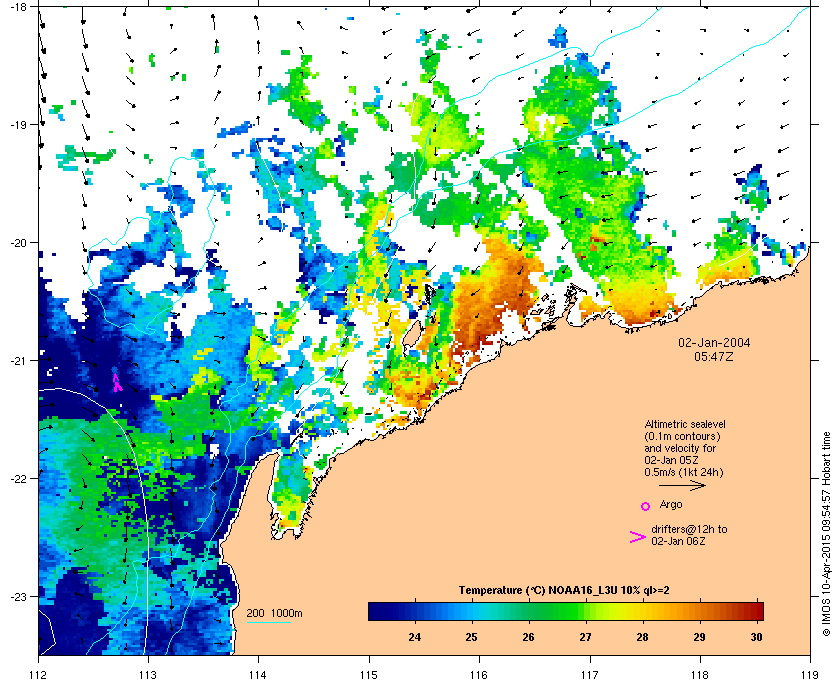Click the 05:47Z time label
Viewport: 840px width, 680px height.
[x=714, y=356]
